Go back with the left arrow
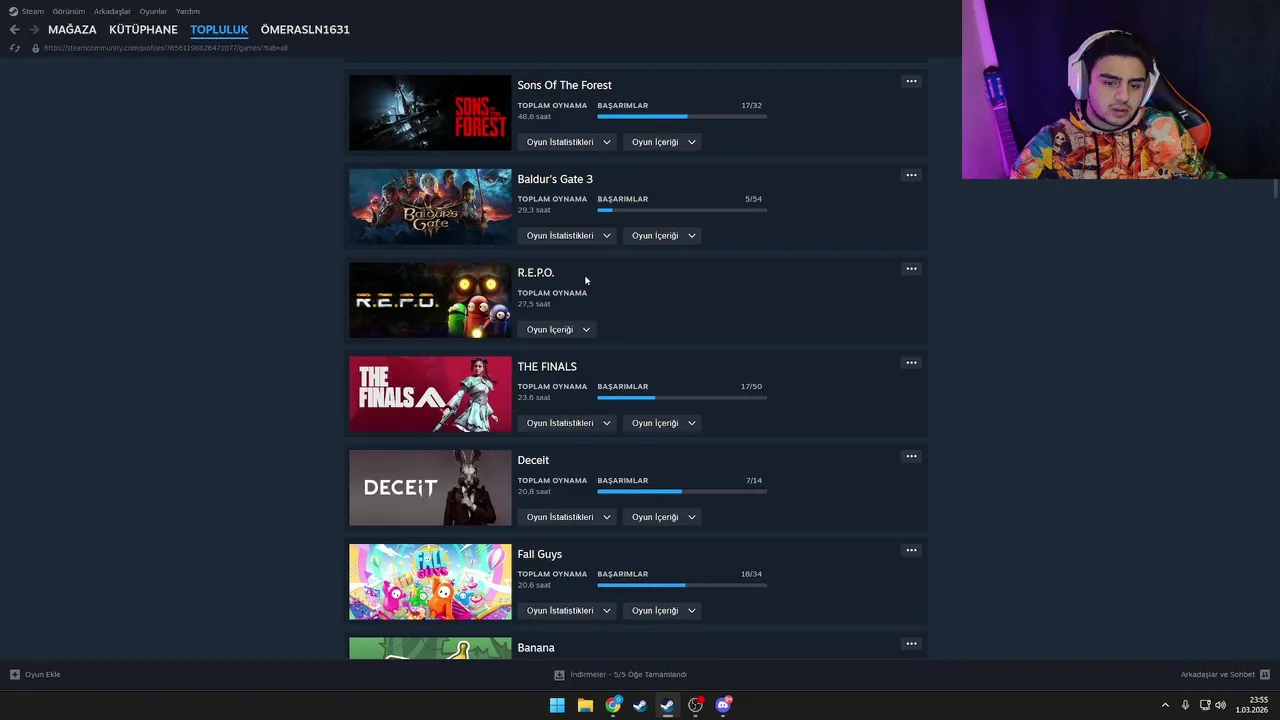The image size is (1280, 720). pos(14,30)
